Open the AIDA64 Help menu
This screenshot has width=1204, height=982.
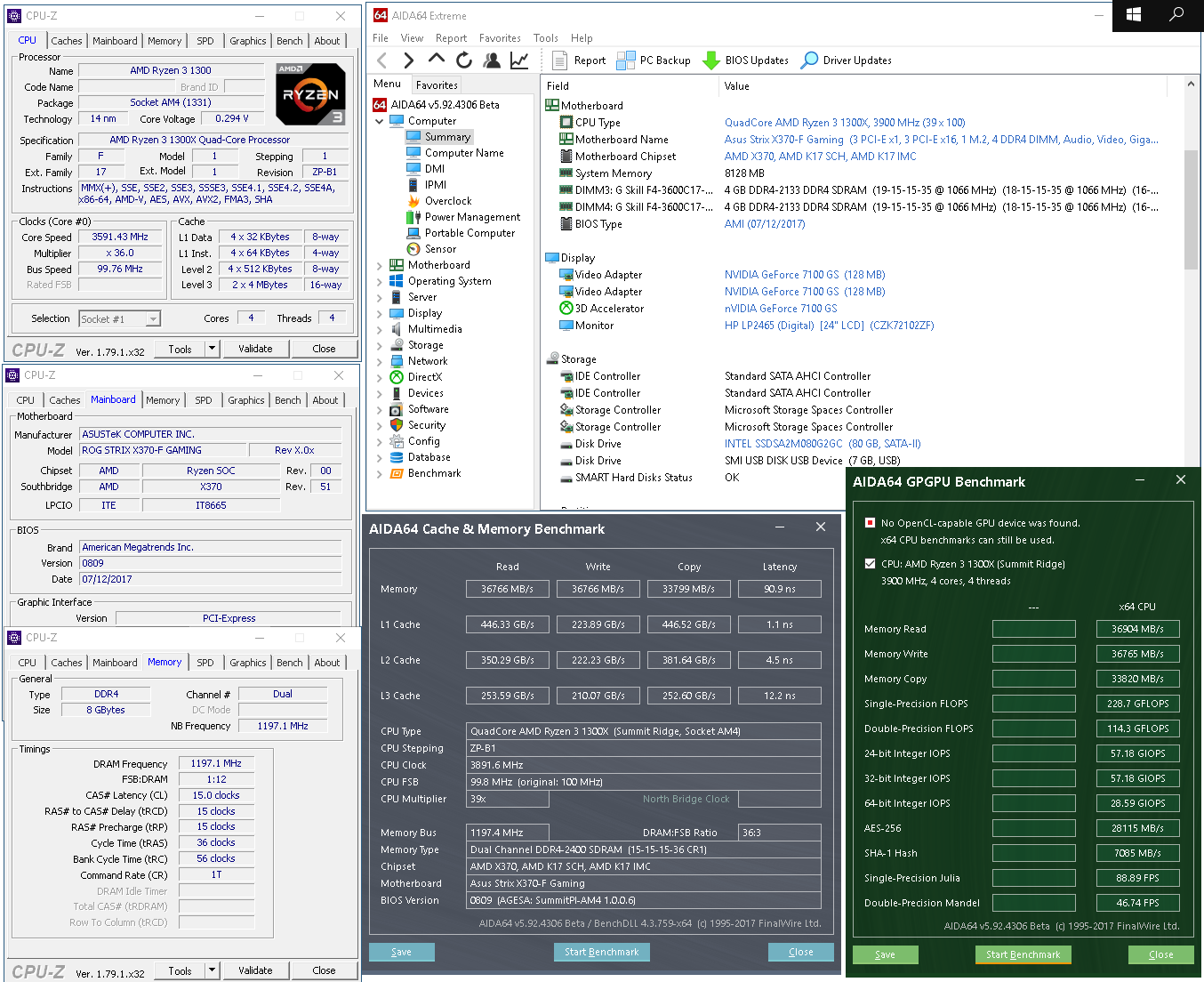coord(582,38)
